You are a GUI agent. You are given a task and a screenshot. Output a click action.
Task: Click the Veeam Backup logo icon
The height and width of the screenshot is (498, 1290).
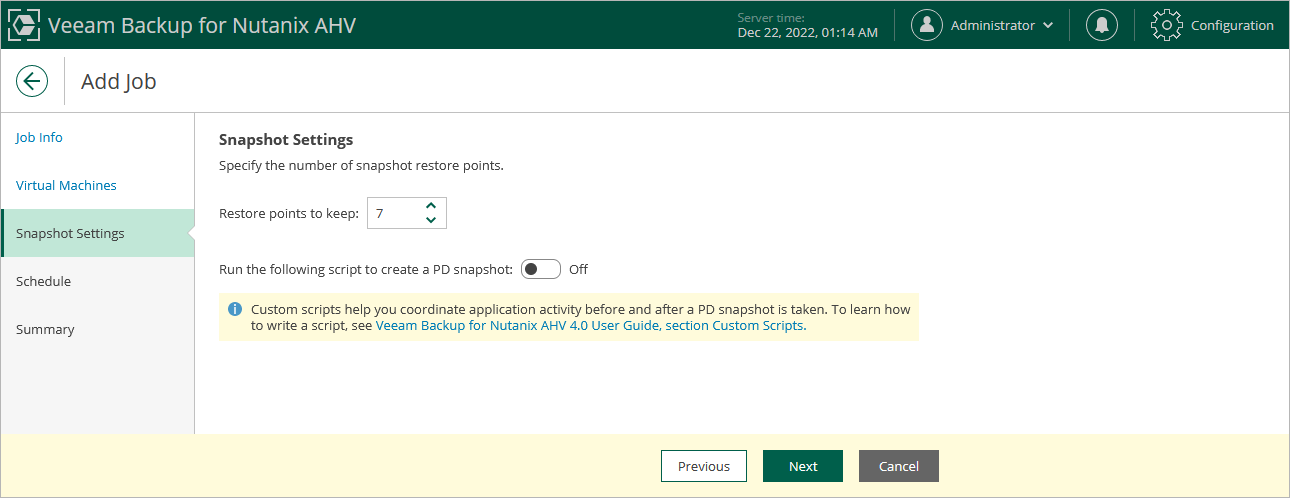tap(24, 25)
